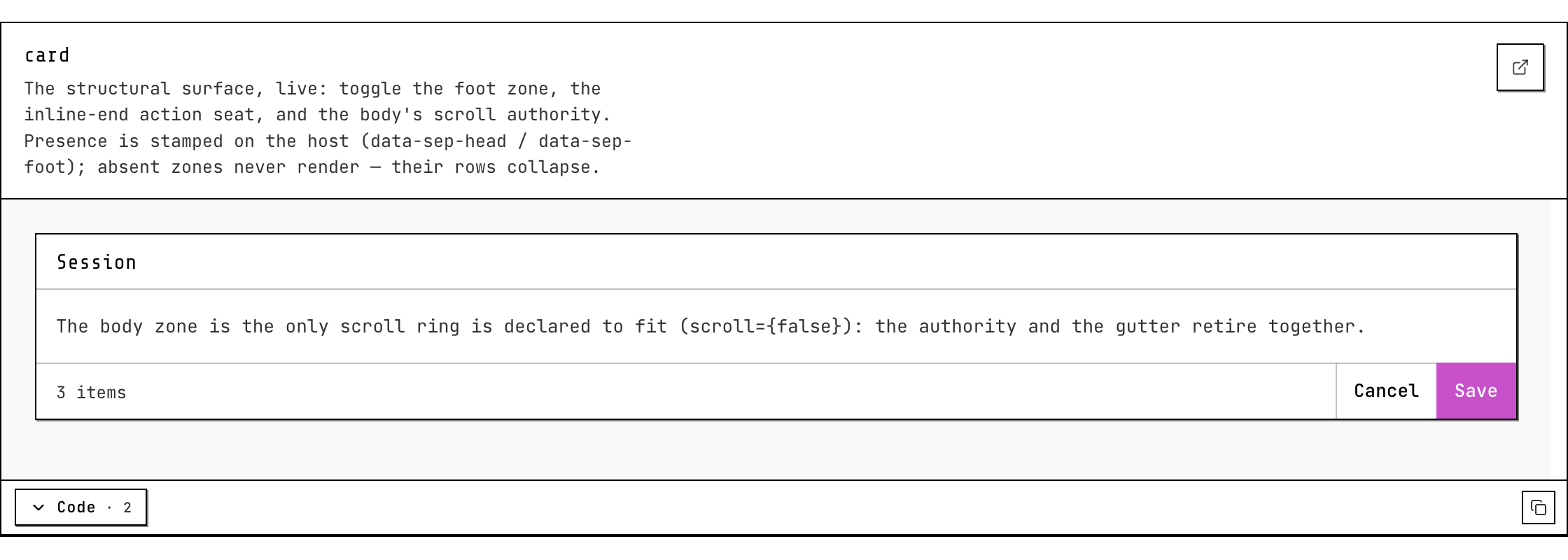Viewport: 1568px width, 560px height.
Task: Expand the Code section chevron
Action: (39, 507)
